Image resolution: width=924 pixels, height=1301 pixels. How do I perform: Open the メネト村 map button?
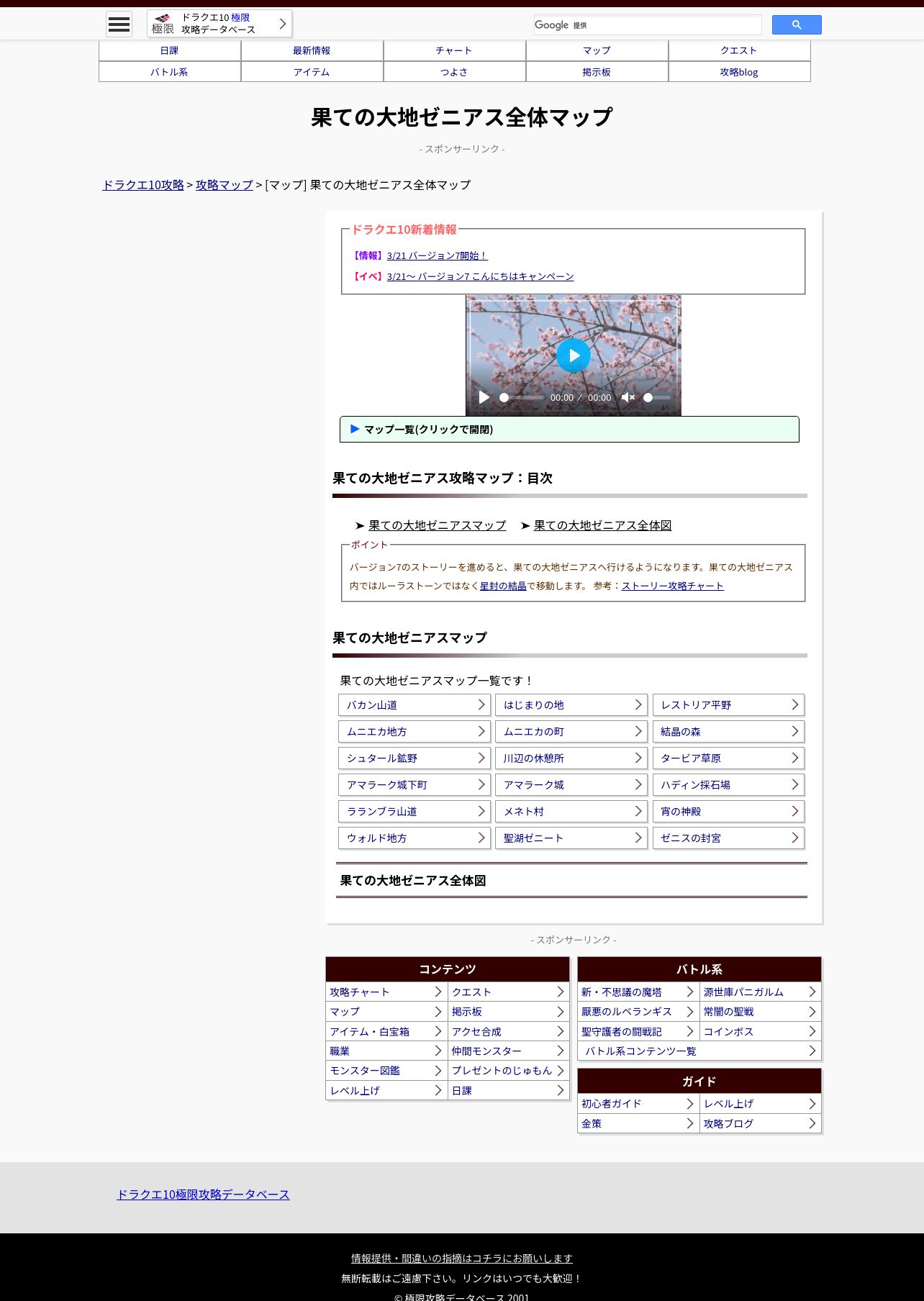(571, 812)
